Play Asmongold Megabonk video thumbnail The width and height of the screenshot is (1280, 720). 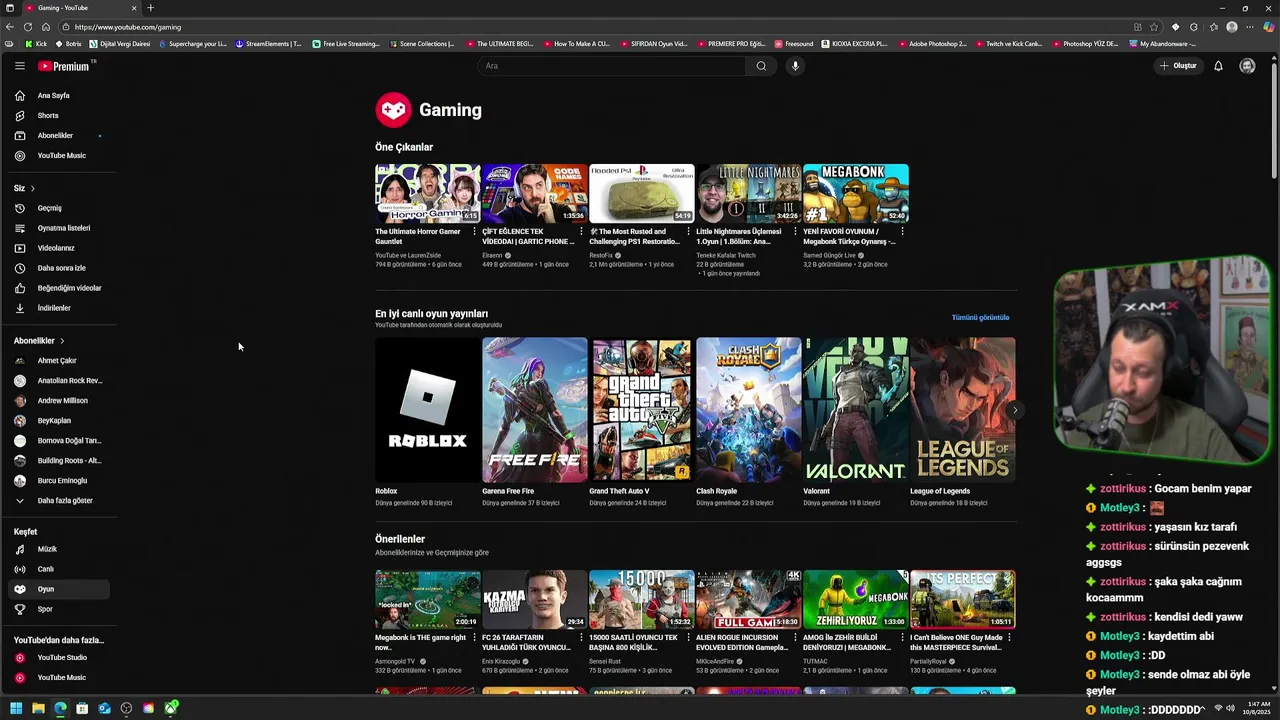pos(427,599)
